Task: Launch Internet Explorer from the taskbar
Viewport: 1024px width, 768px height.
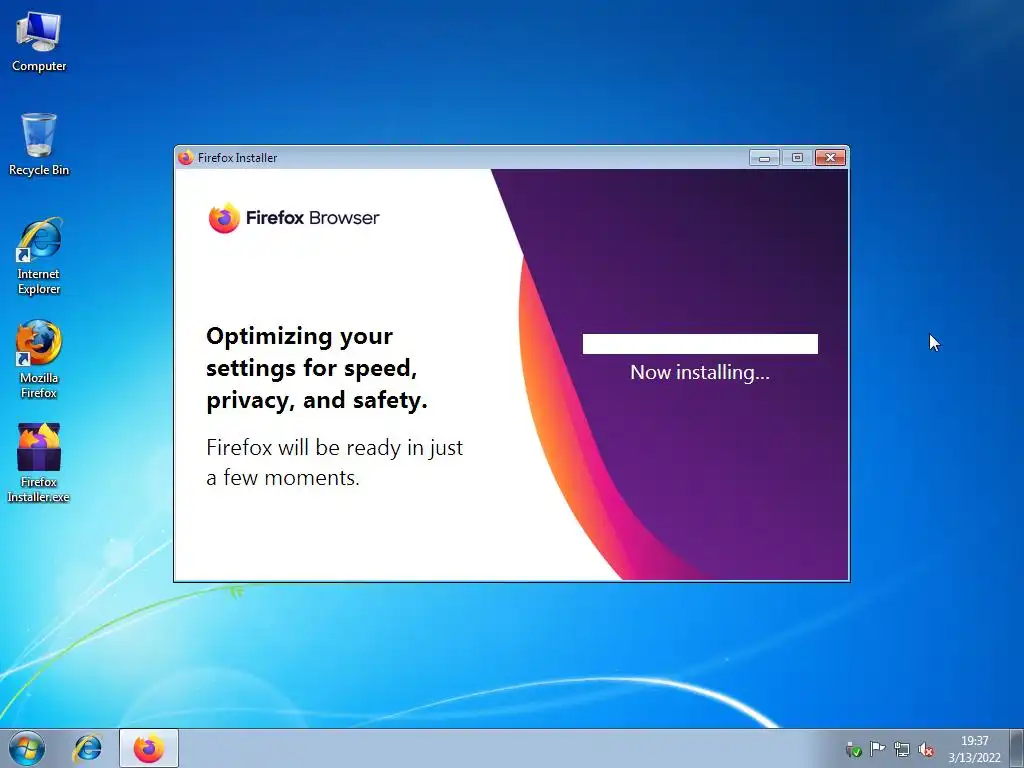Action: [x=88, y=748]
